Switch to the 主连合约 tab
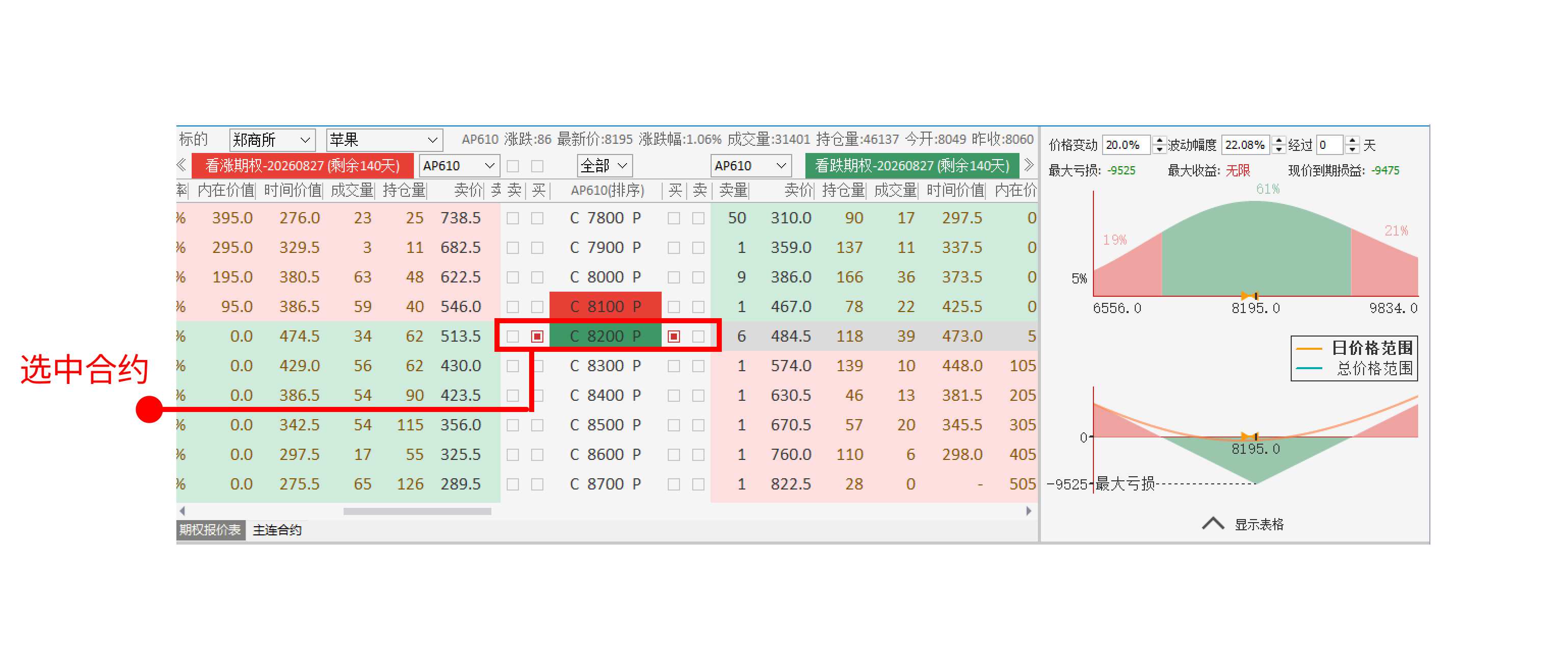 (x=277, y=530)
